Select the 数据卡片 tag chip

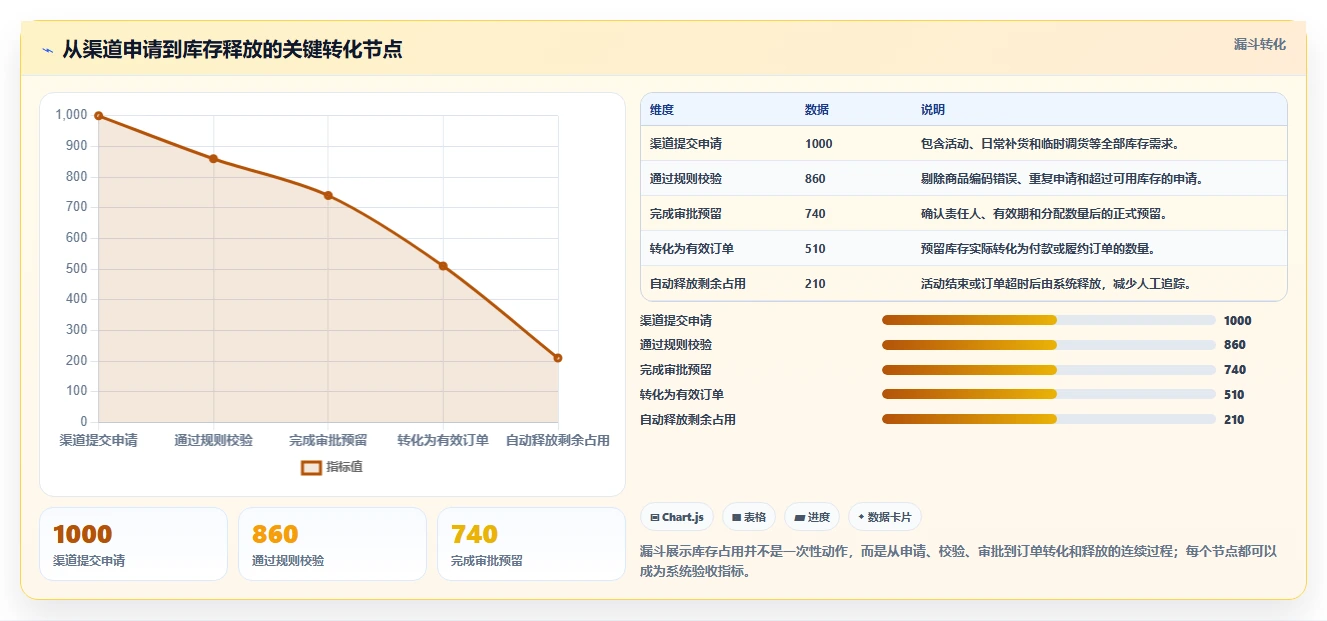(884, 517)
